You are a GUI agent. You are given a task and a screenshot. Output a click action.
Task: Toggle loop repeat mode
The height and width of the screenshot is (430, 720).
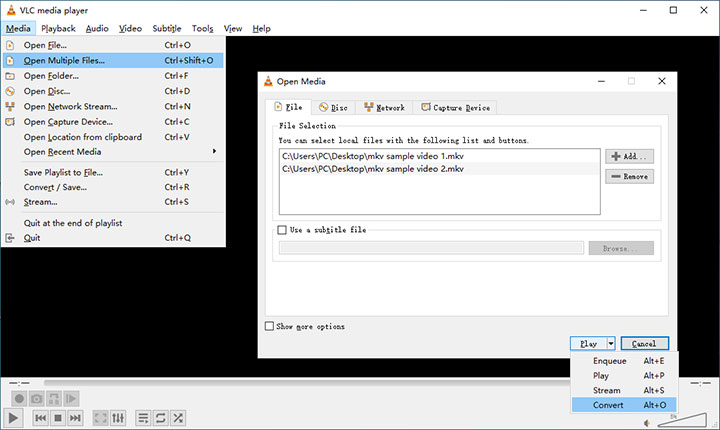[x=160, y=418]
